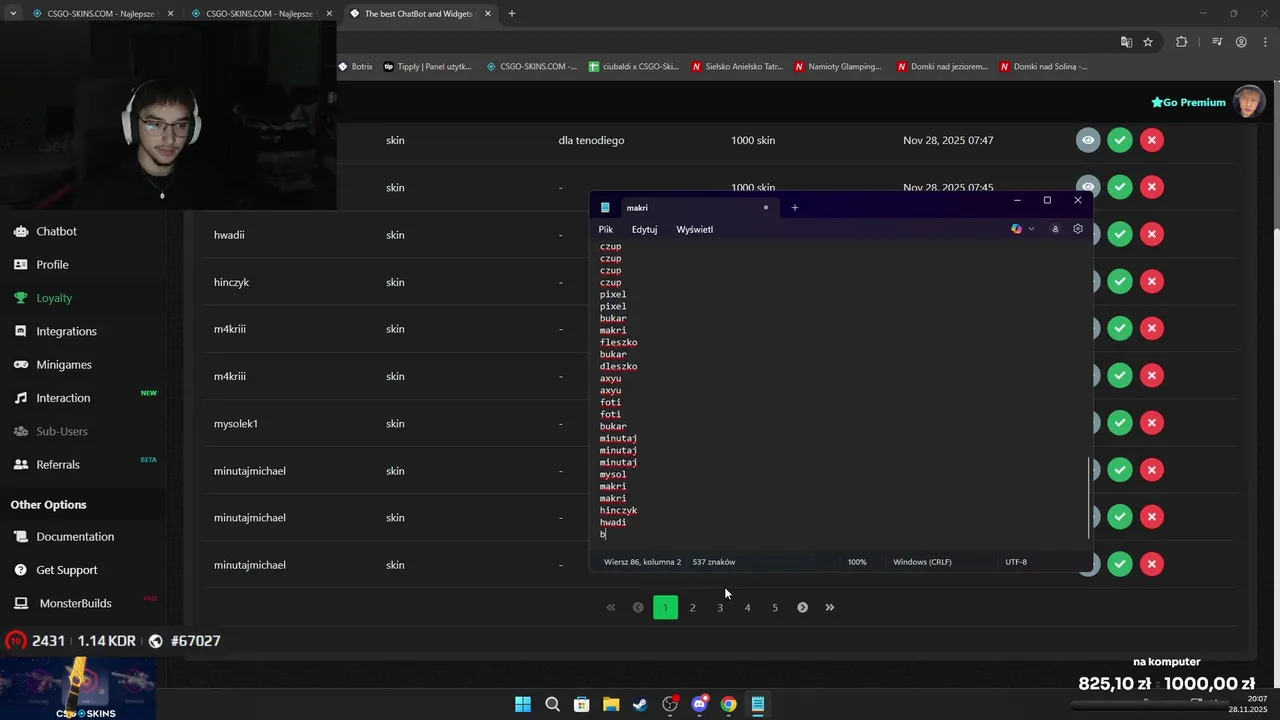Open the user avatar menu

click(x=1249, y=102)
